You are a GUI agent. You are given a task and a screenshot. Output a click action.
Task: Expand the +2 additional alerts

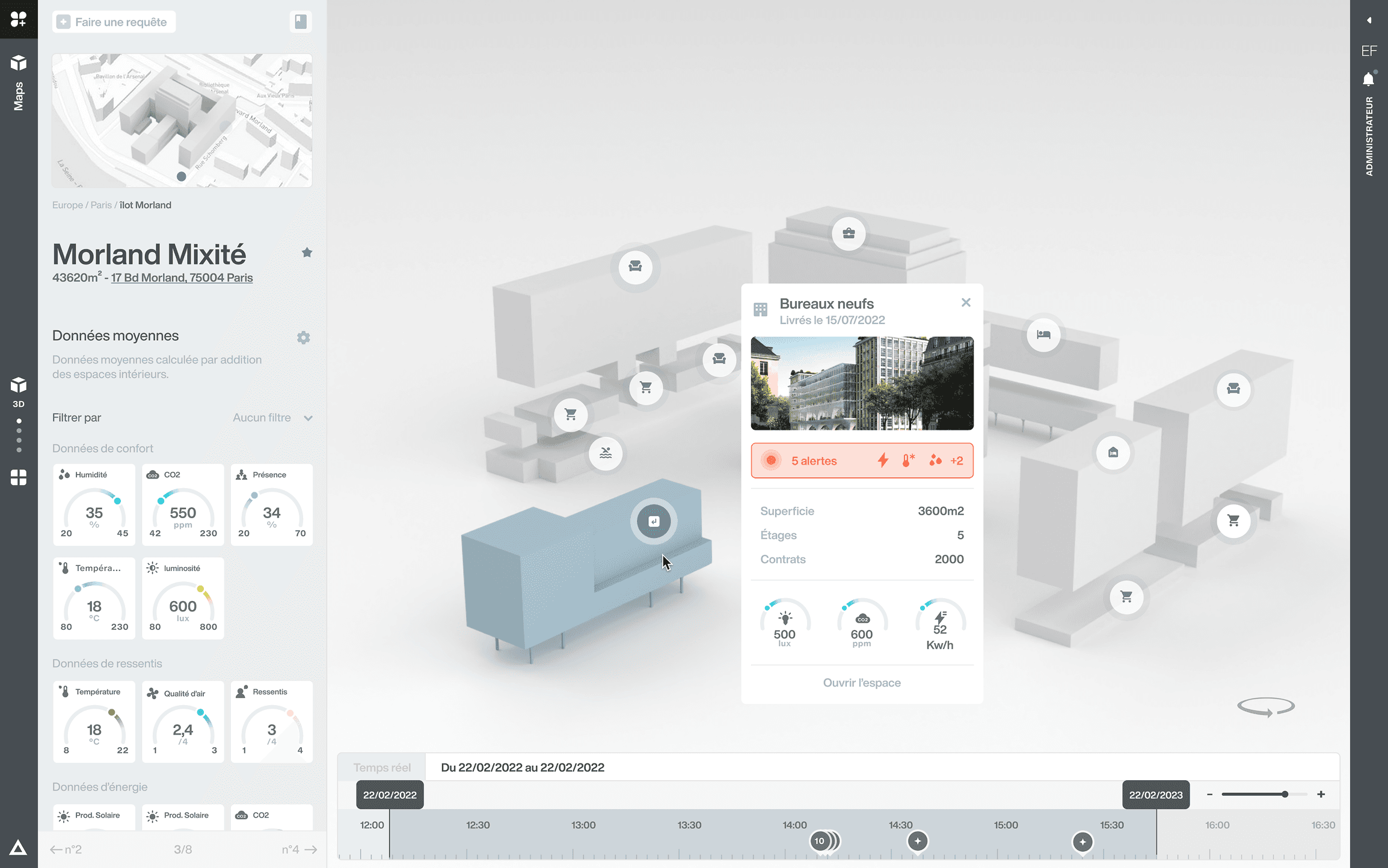(x=956, y=461)
